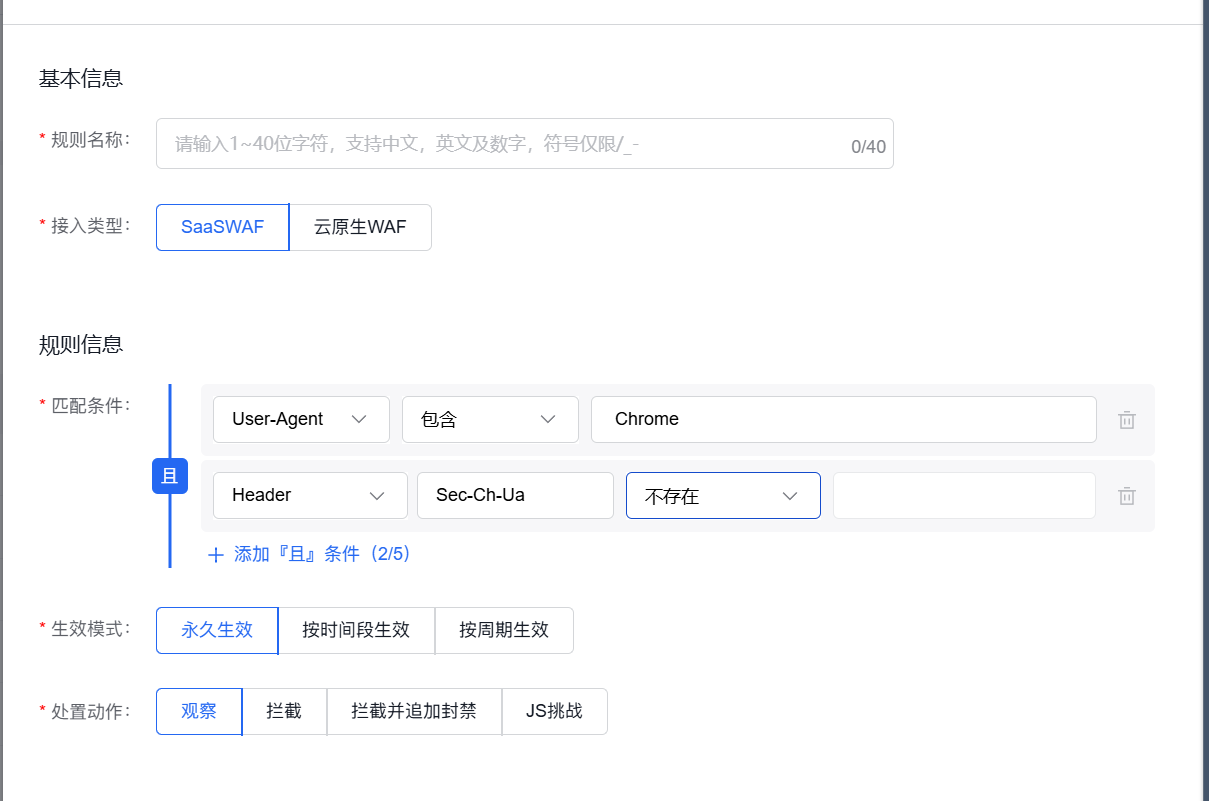Open the 不存在 operator dropdown
Viewport: 1209px width, 801px height.
point(722,495)
